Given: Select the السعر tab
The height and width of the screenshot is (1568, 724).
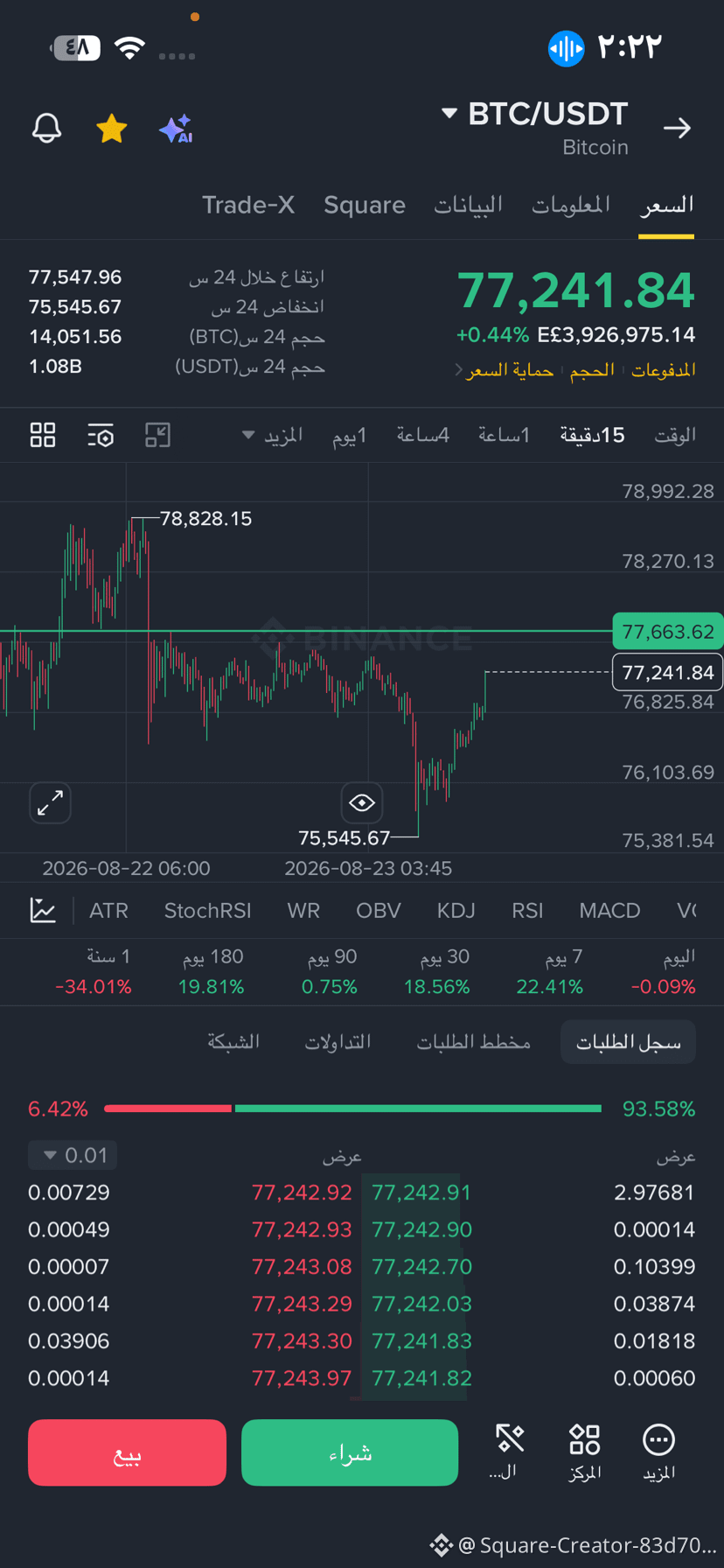Looking at the screenshot, I should (666, 205).
